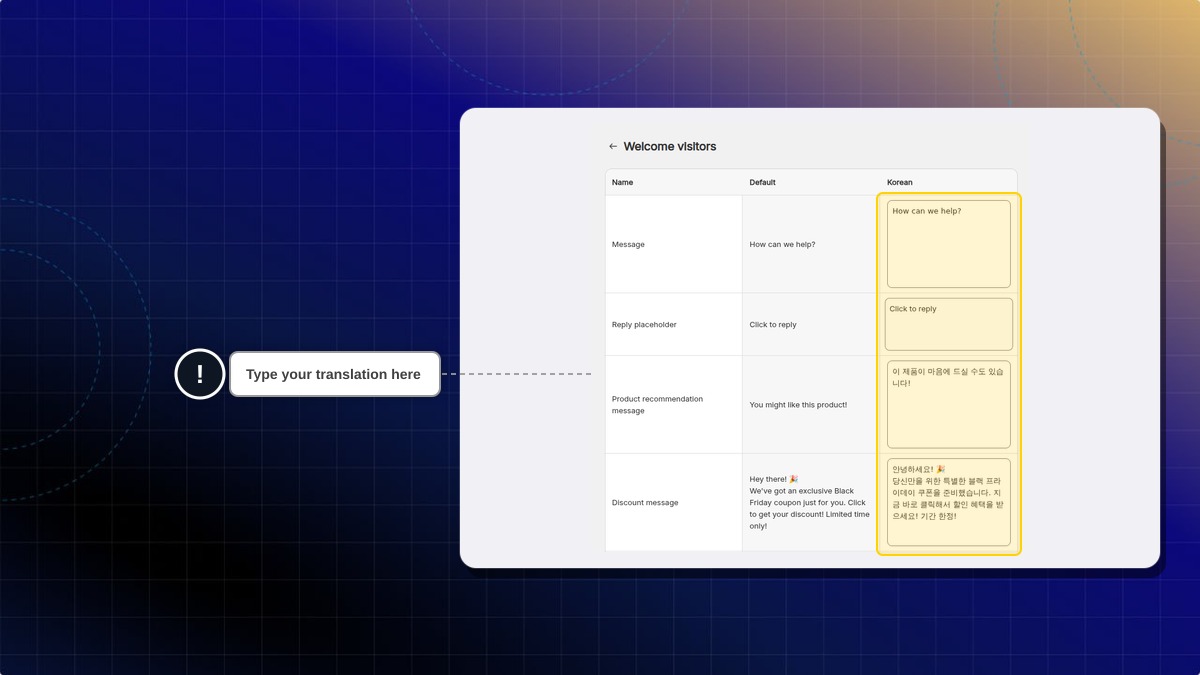This screenshot has height=675, width=1200.
Task: Click the back arrow beside Welcome visitors
Action: click(x=613, y=146)
